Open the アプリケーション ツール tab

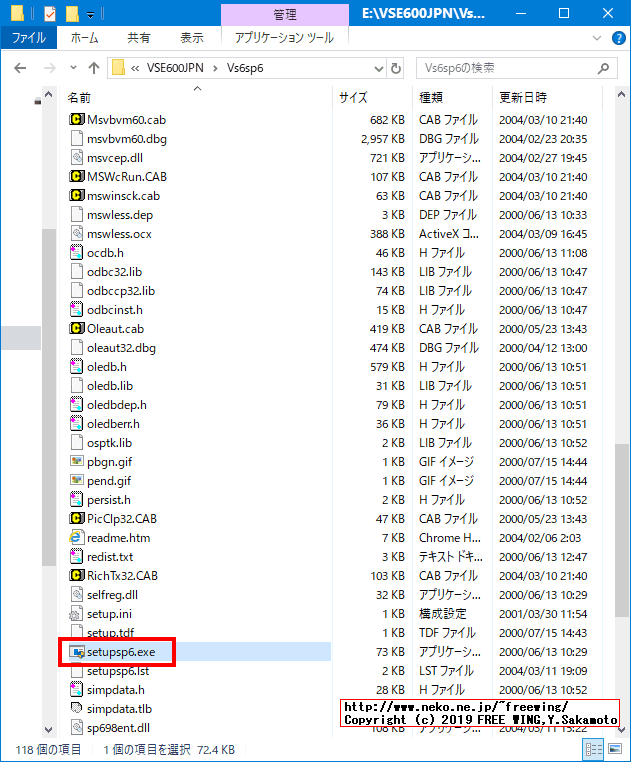(x=284, y=37)
